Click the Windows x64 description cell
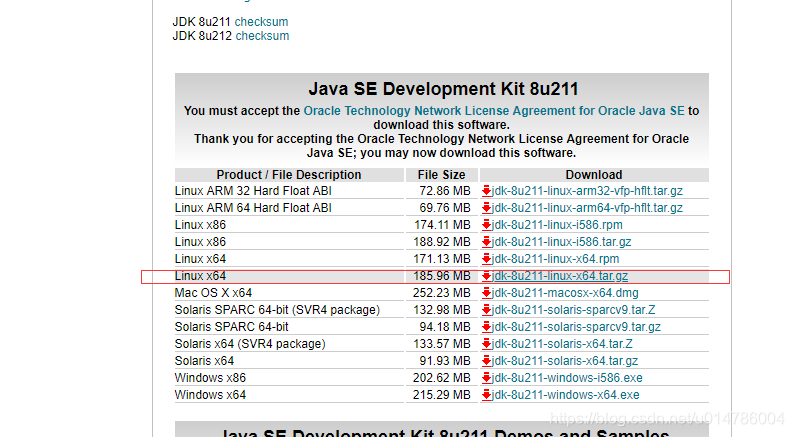This screenshot has height=437, width=794. click(210, 395)
